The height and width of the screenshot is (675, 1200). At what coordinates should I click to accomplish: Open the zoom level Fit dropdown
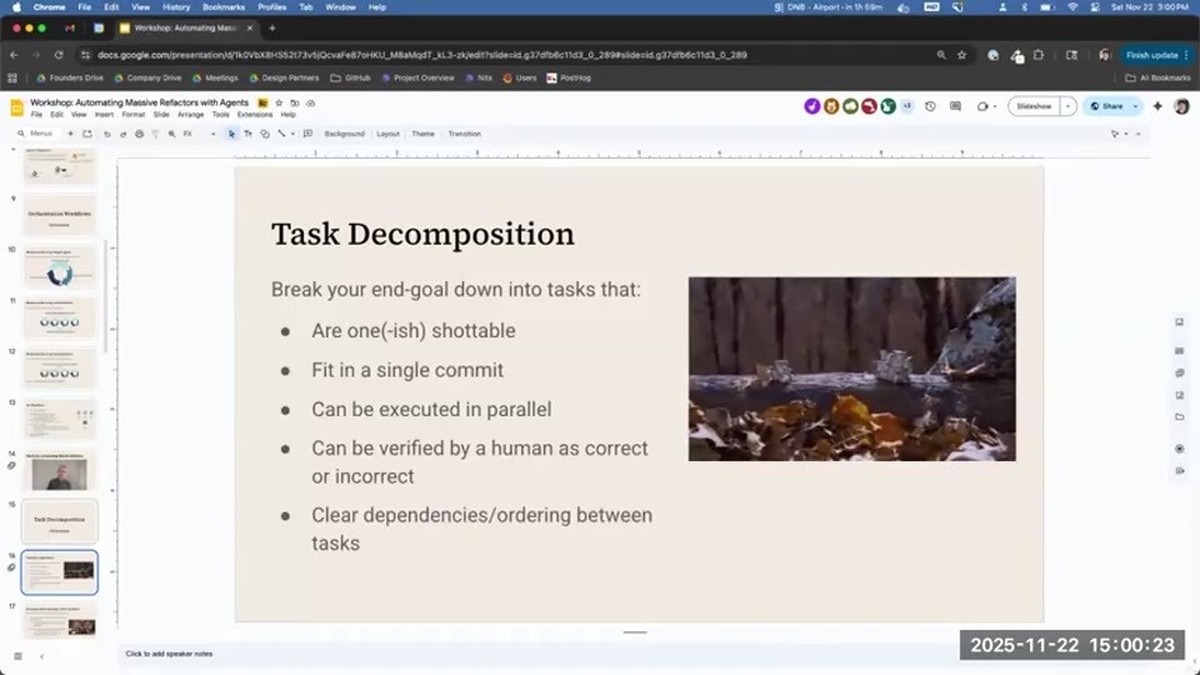click(199, 134)
